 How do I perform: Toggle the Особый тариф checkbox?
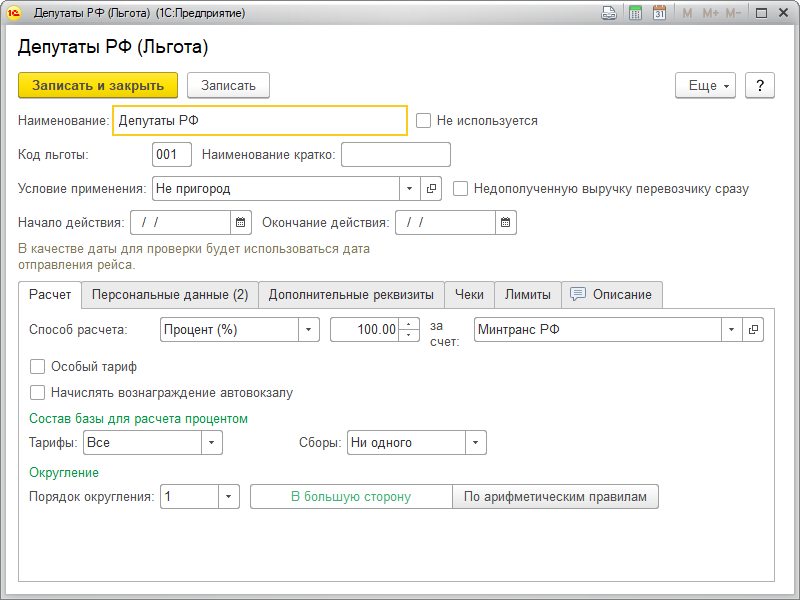click(x=38, y=367)
